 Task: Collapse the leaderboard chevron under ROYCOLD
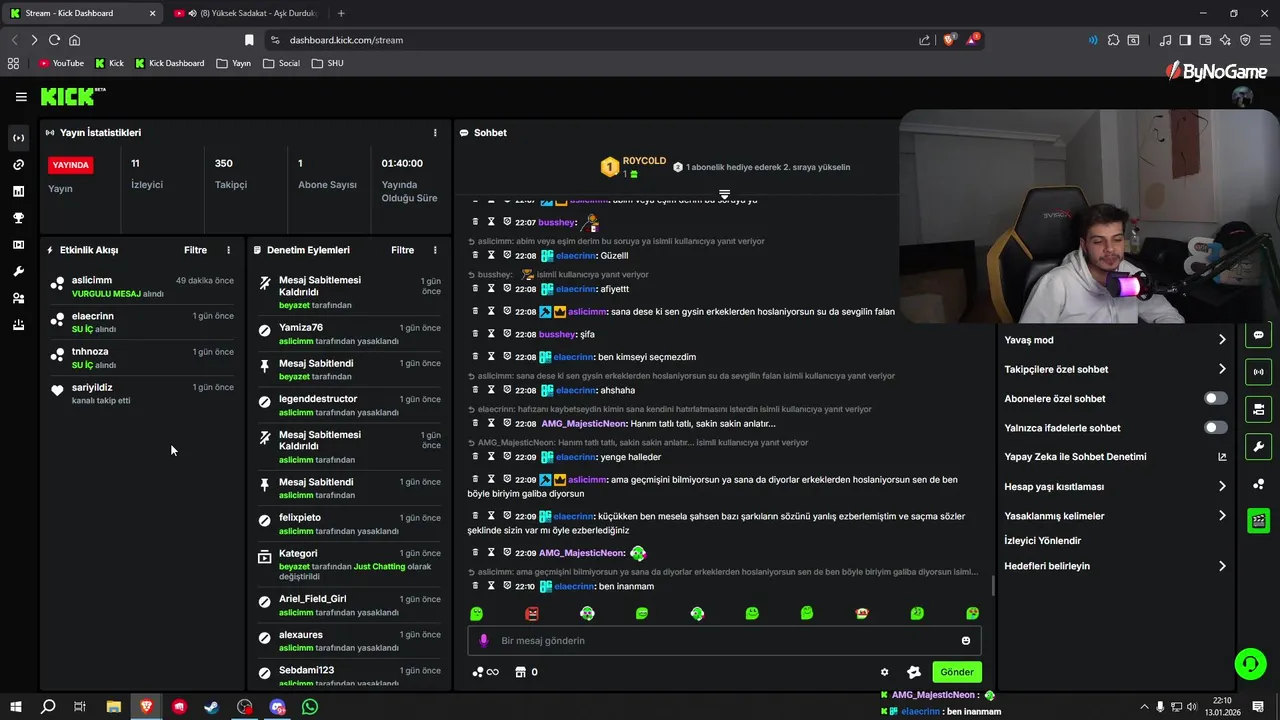click(x=725, y=194)
